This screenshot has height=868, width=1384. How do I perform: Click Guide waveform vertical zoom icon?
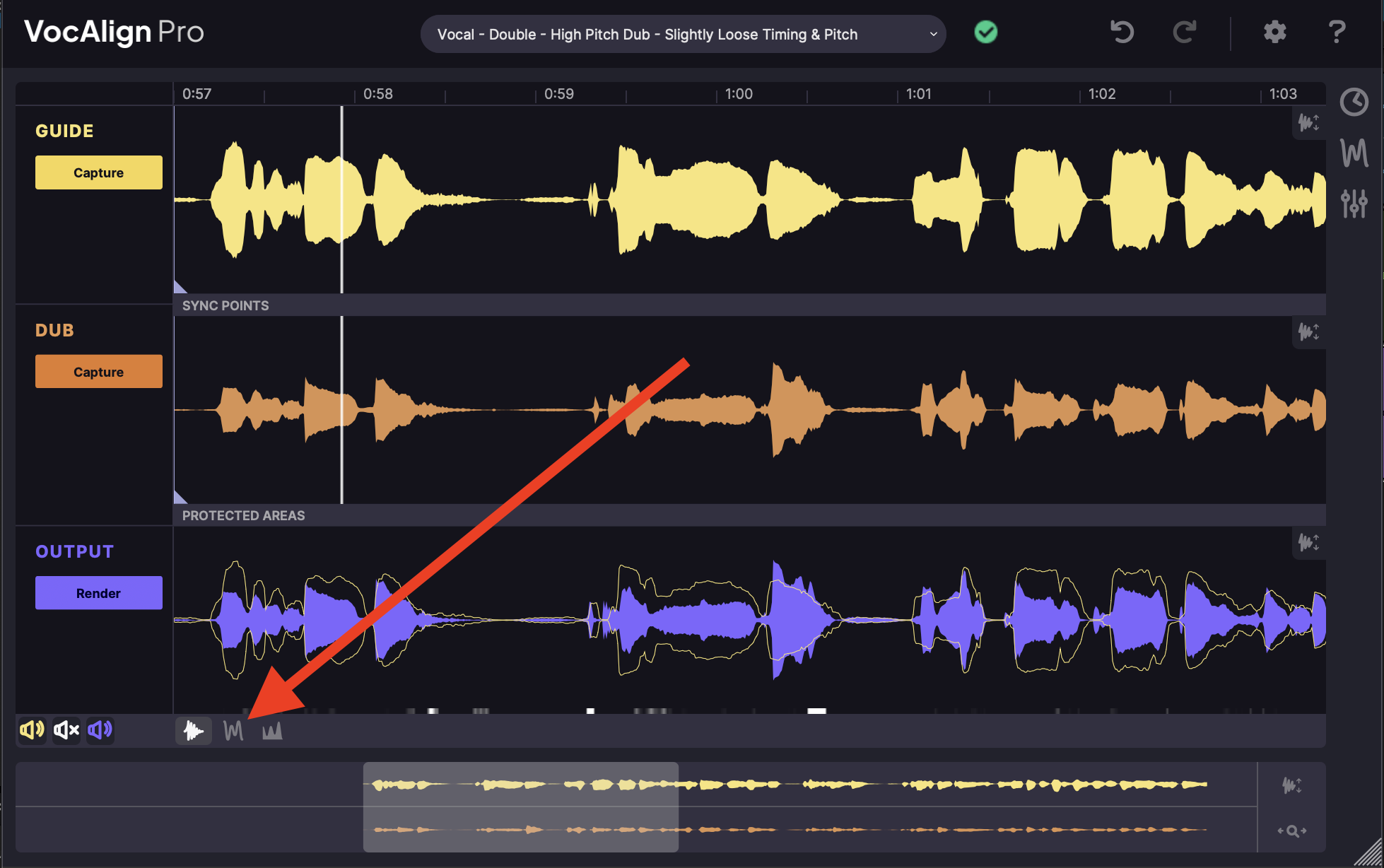pyautogui.click(x=1308, y=123)
